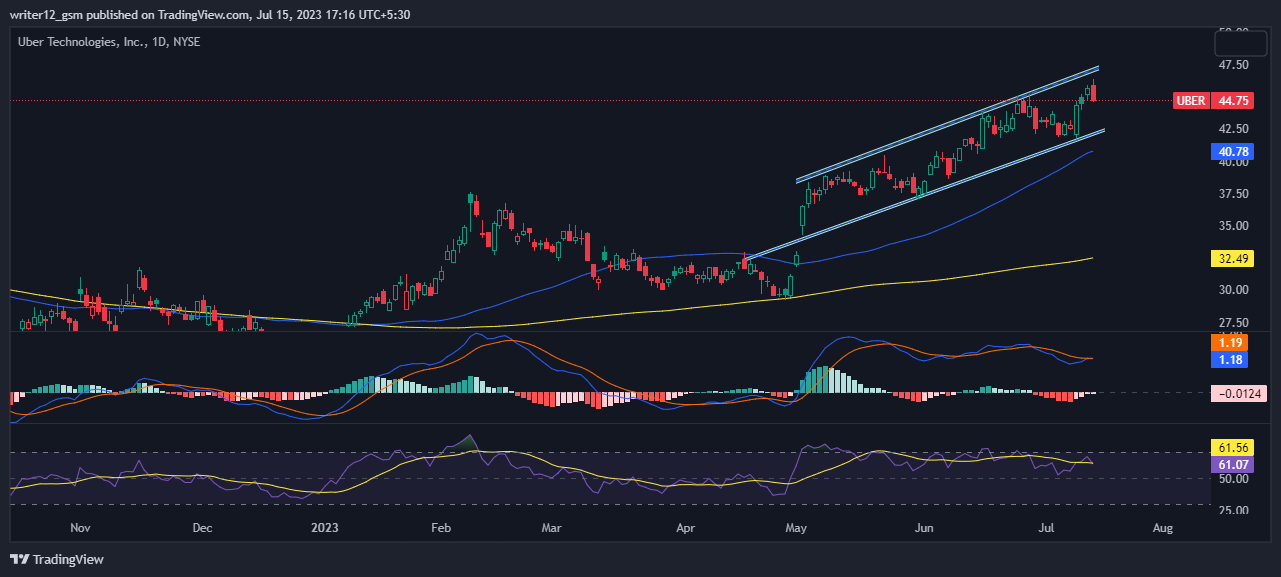1281x577 pixels.
Task: Click the red UBER ticker label
Action: click(1191, 100)
